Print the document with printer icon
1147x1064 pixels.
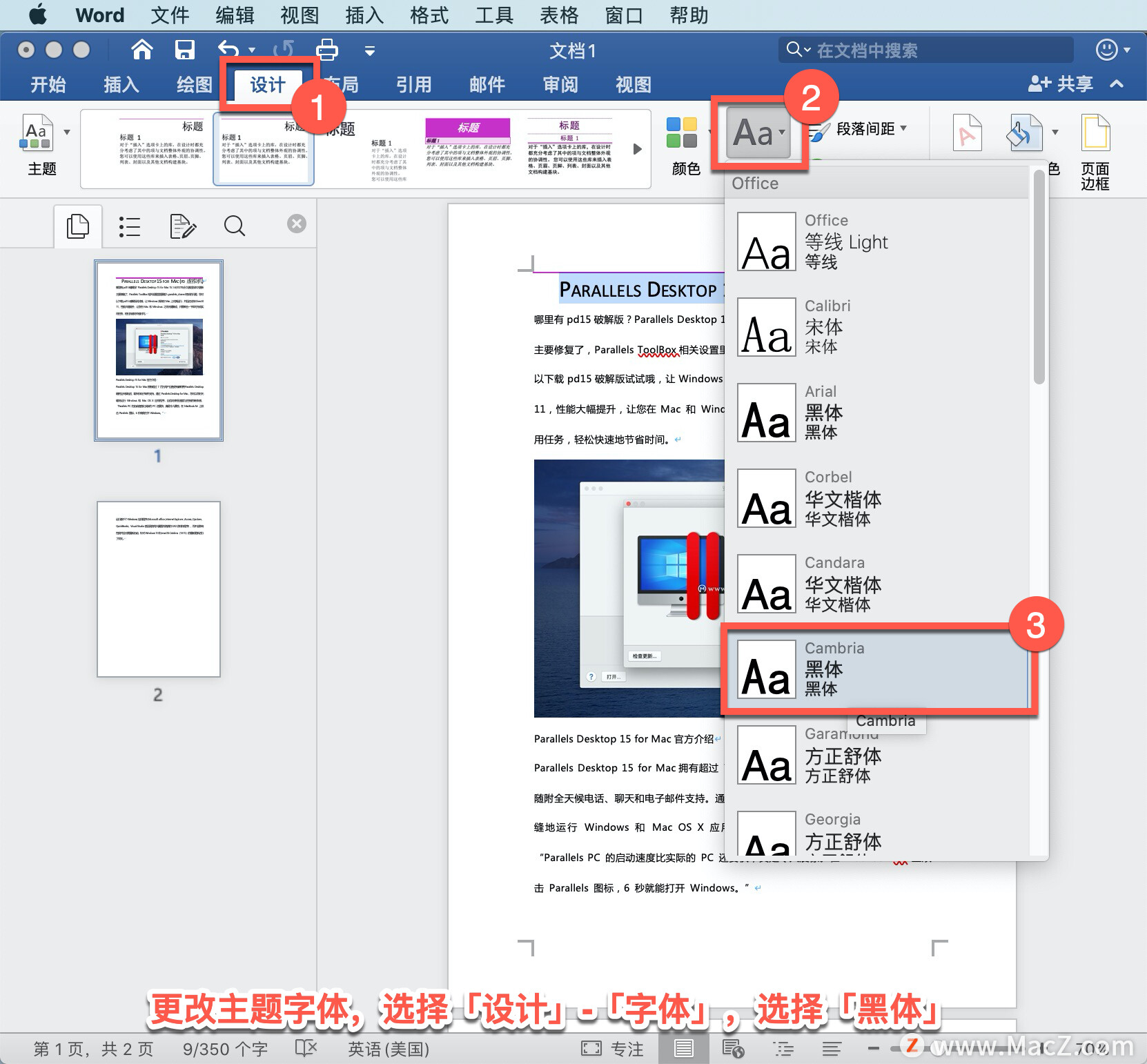pyautogui.click(x=327, y=50)
